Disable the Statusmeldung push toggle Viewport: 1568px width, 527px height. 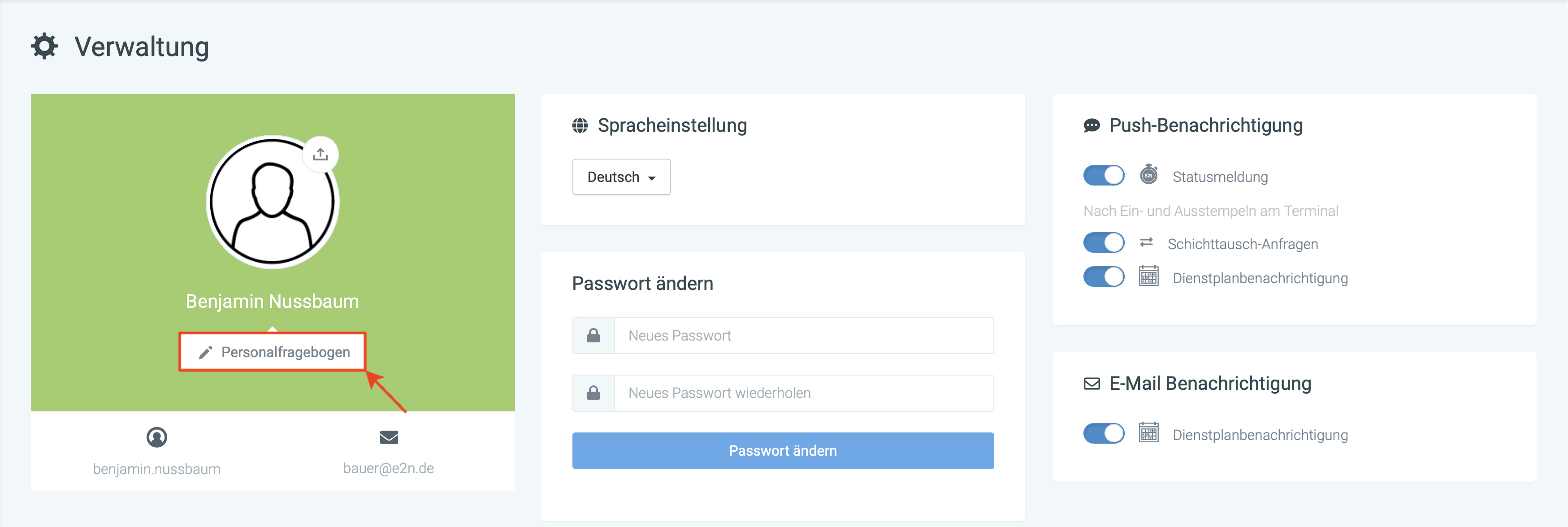point(1104,175)
